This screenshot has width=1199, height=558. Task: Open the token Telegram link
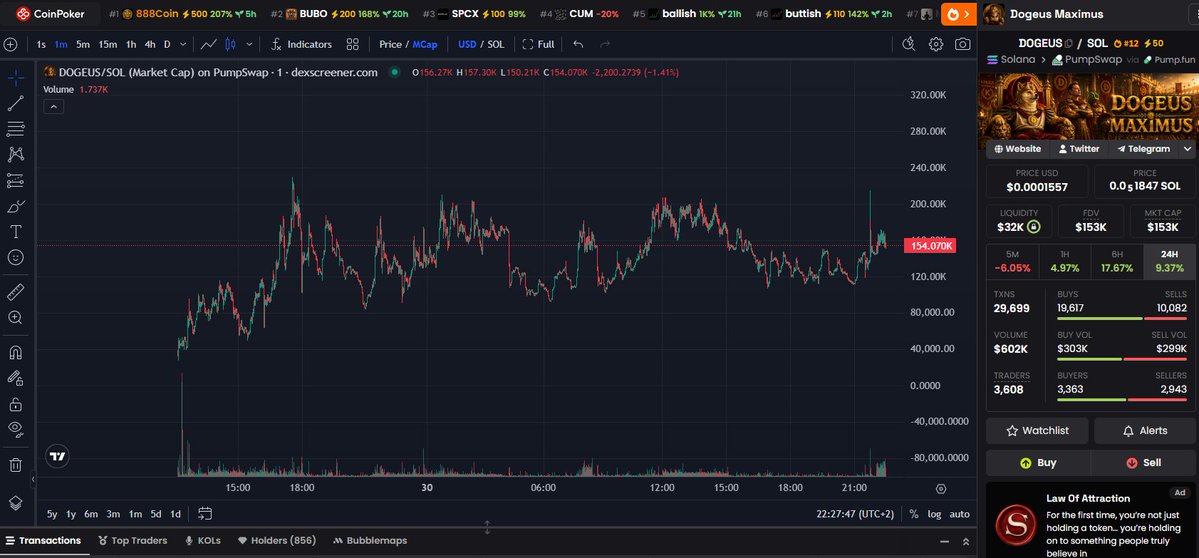point(1143,149)
